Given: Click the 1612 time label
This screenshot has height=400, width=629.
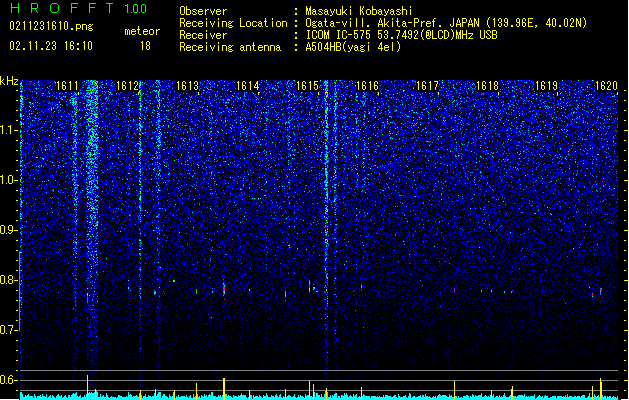Looking at the screenshot, I should (x=127, y=86).
